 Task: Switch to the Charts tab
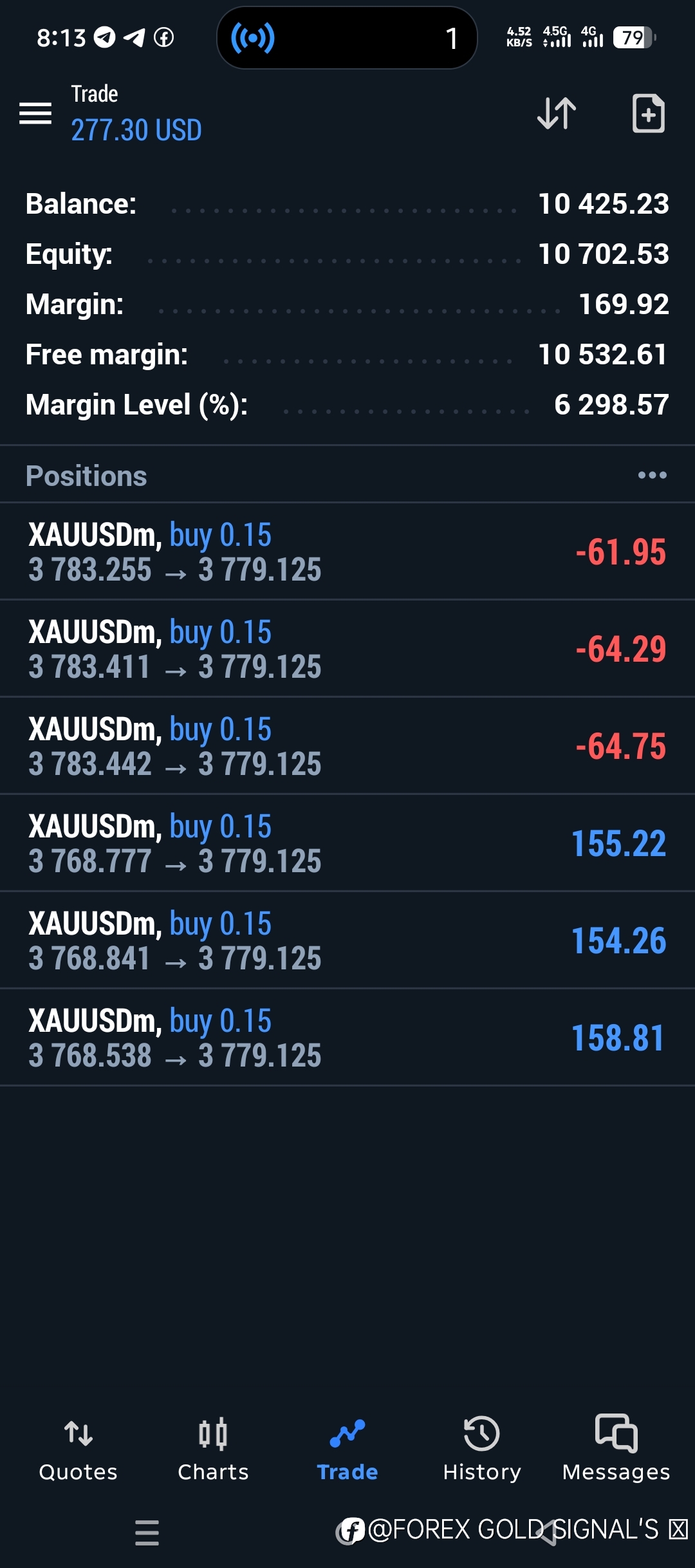click(213, 1448)
